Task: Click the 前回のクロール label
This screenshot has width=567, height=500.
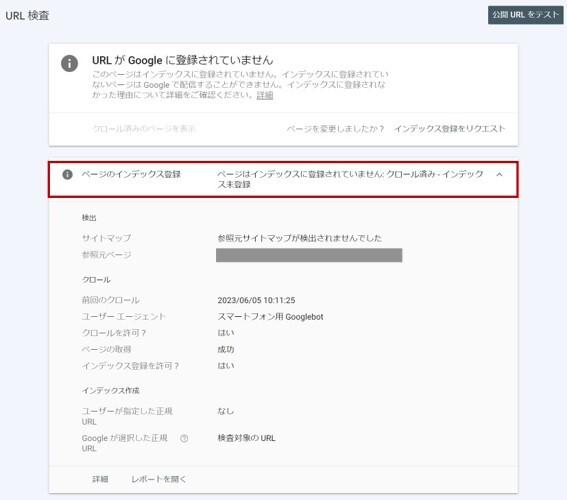Action: pos(111,300)
